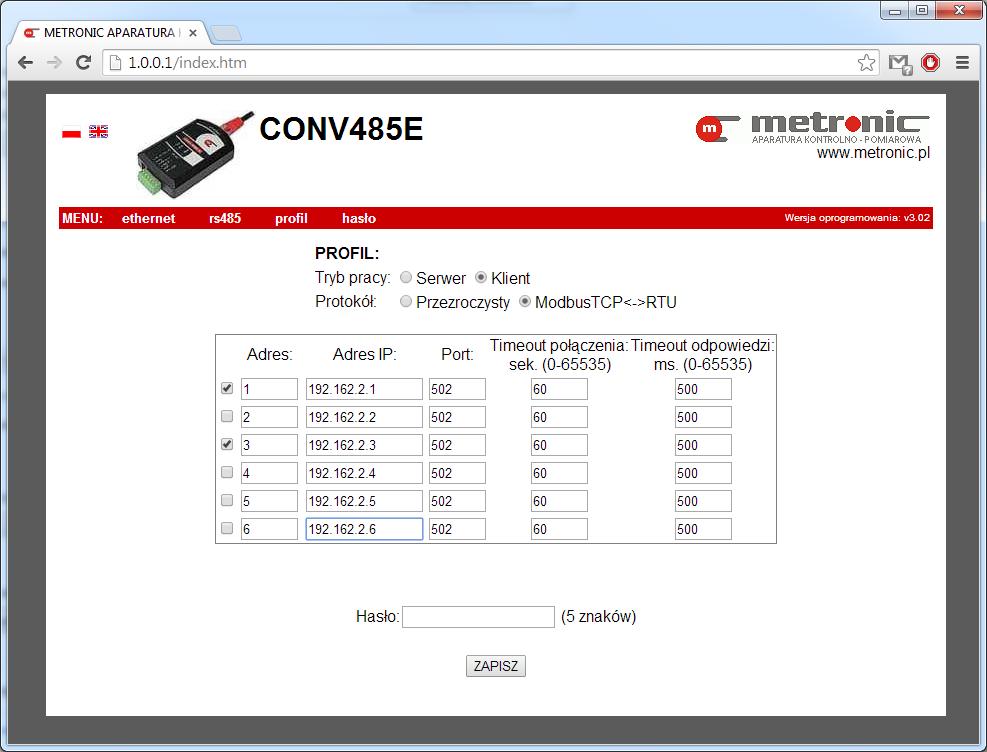987x752 pixels.
Task: Edit response timeout field in row 5
Action: point(703,501)
